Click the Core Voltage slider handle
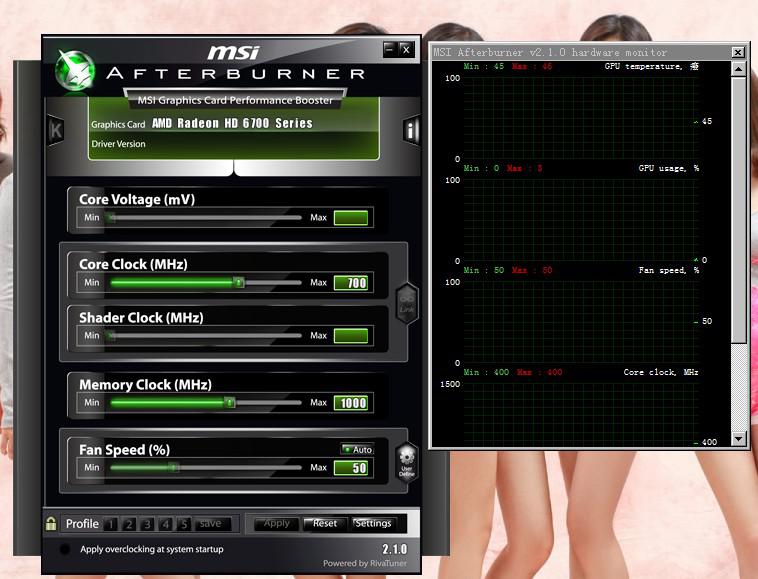The width and height of the screenshot is (758, 579). coord(112,218)
